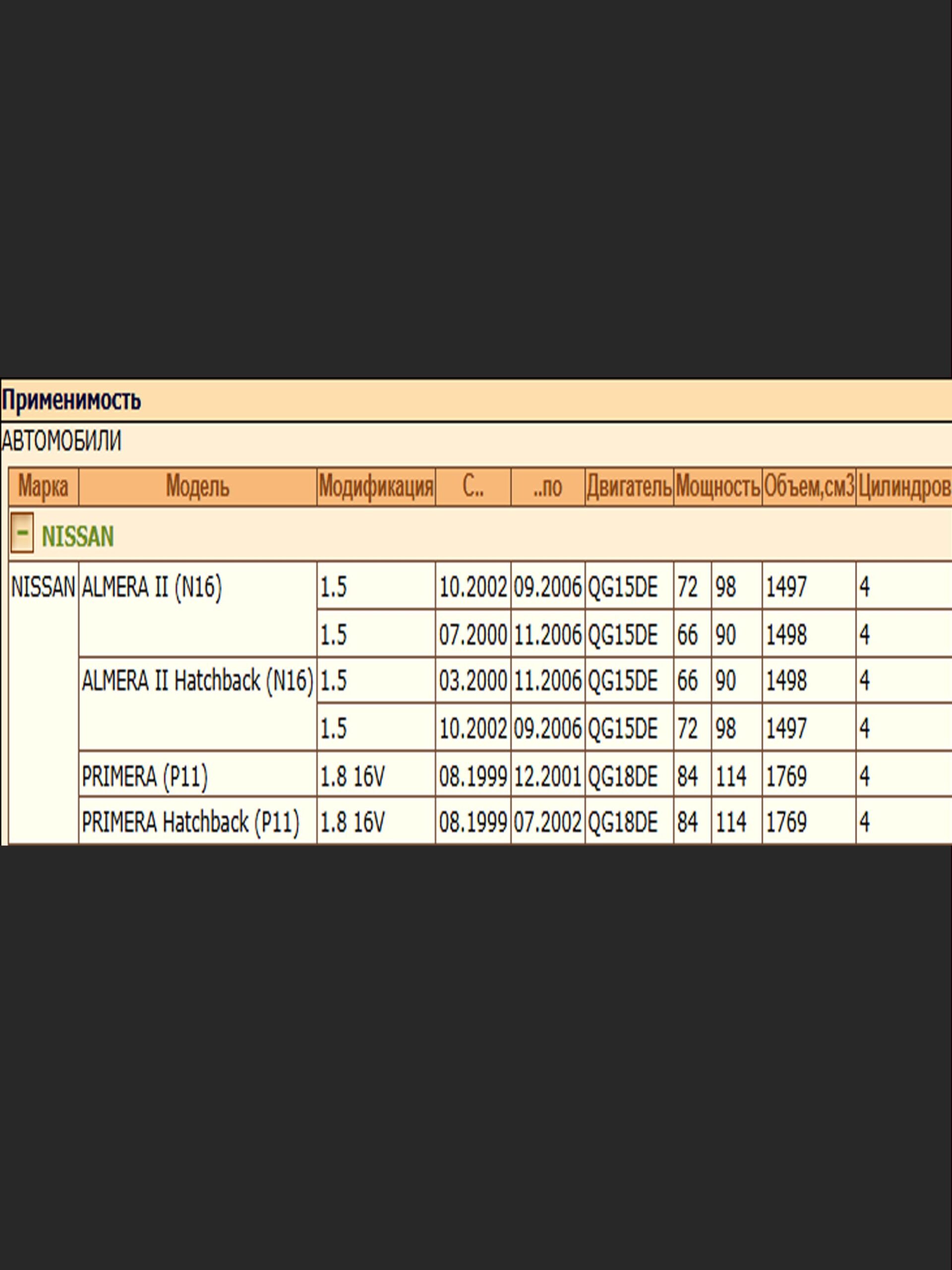Screen dimensions: 952x1270
Task: Select ALMERA II Hatchback (N16) model cell
Action: pos(197,681)
